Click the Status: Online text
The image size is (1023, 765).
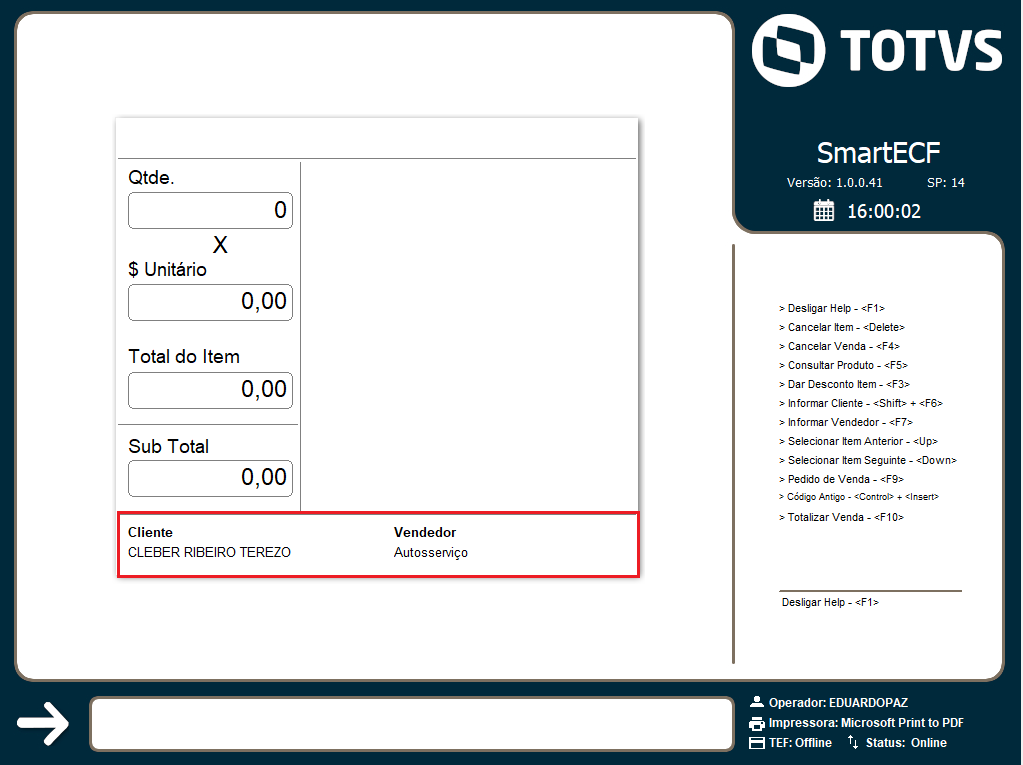pyautogui.click(x=906, y=743)
